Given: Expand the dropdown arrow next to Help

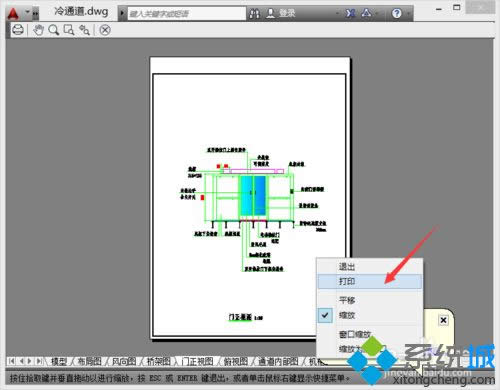Looking at the screenshot, I should 408,14.
